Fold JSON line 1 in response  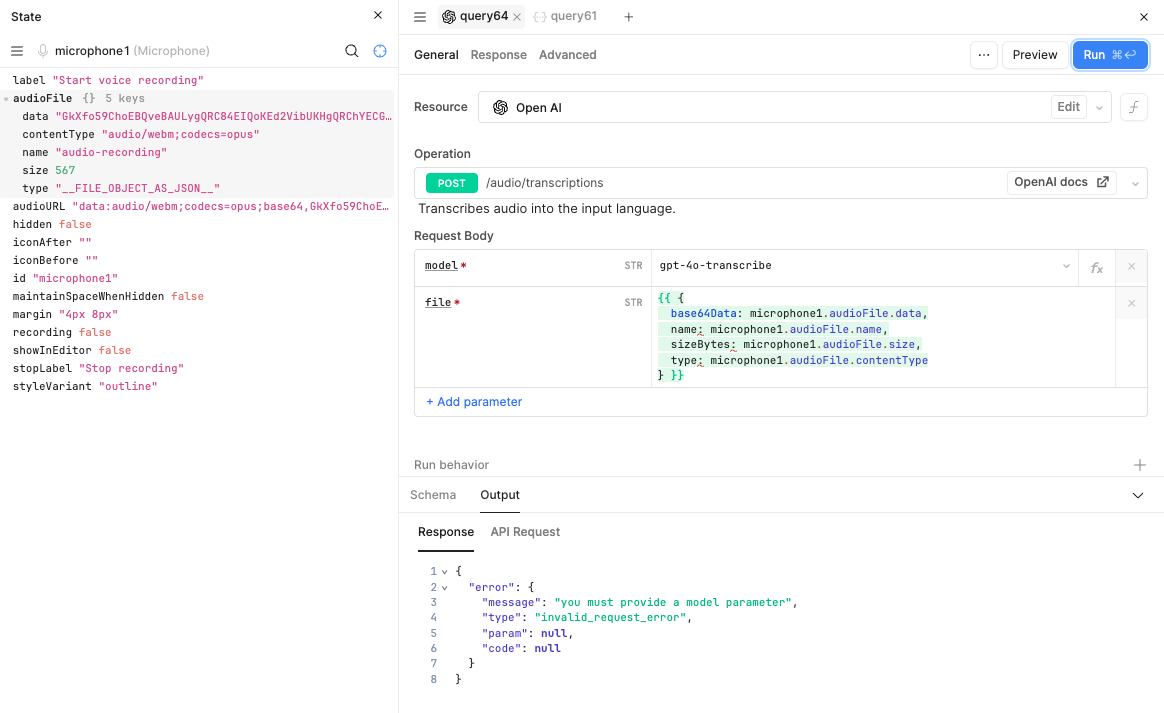[445, 572]
